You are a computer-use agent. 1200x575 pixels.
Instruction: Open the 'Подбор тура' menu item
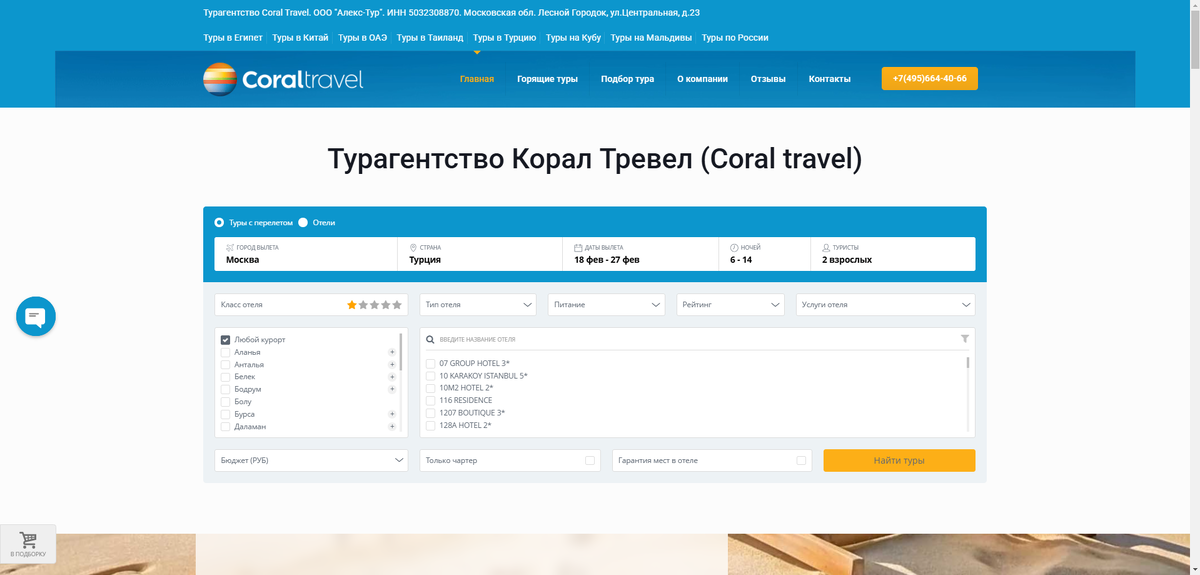[627, 79]
